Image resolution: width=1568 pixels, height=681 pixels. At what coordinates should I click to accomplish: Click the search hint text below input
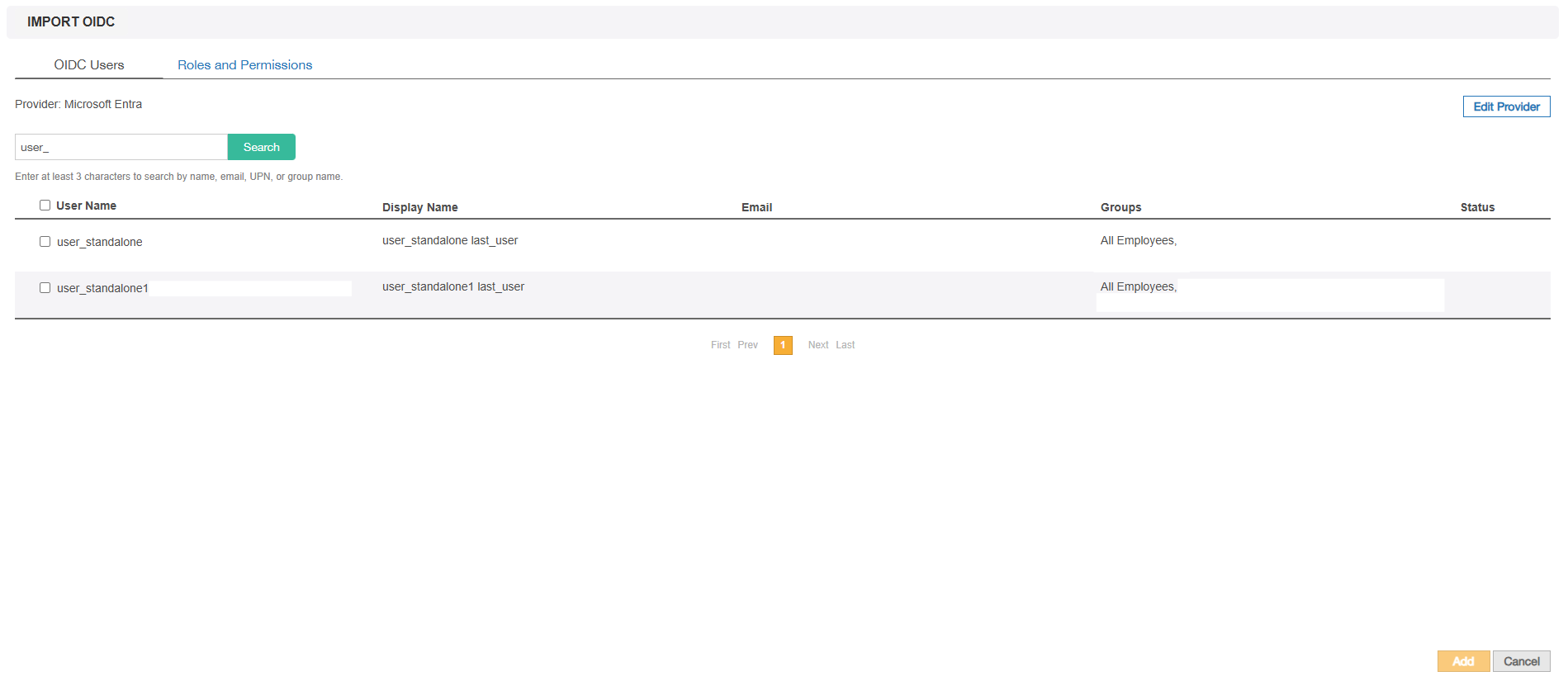click(x=178, y=177)
